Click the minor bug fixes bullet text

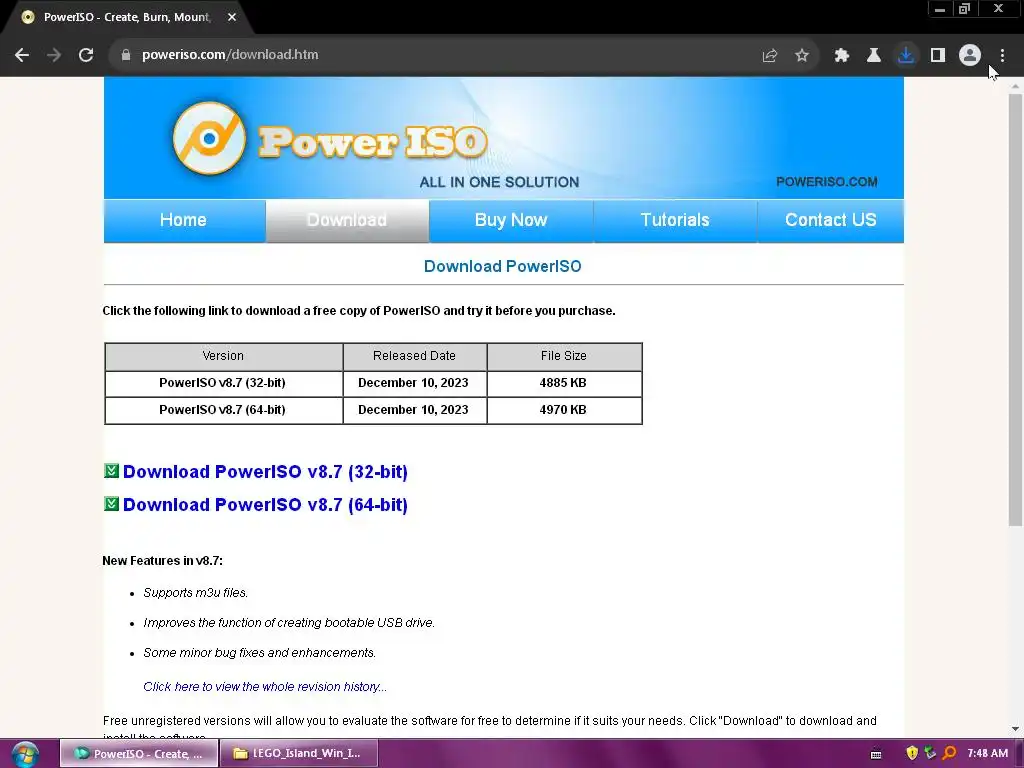click(x=259, y=653)
